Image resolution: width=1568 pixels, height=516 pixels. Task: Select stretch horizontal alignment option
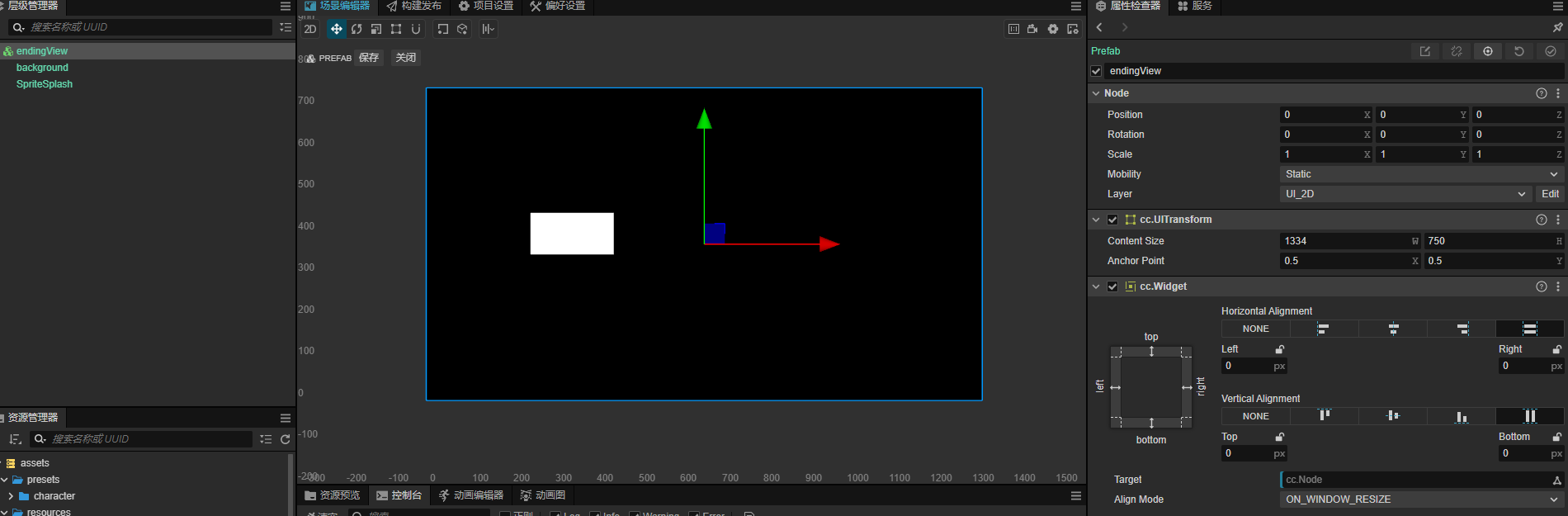(x=1530, y=329)
